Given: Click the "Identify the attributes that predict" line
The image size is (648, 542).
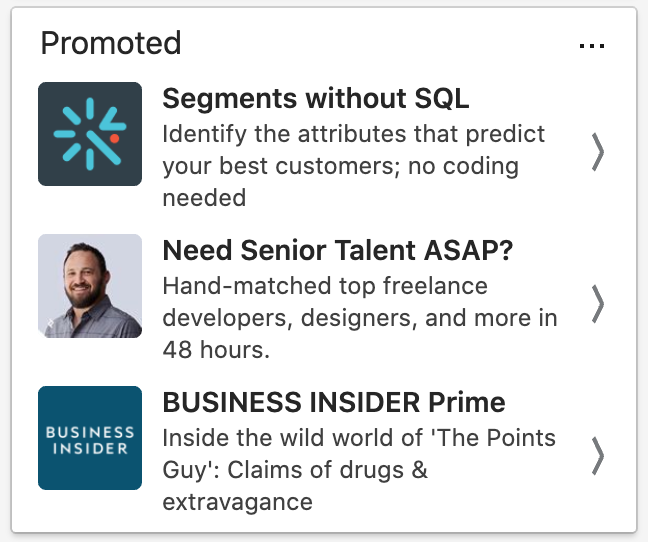Looking at the screenshot, I should pos(353,133).
